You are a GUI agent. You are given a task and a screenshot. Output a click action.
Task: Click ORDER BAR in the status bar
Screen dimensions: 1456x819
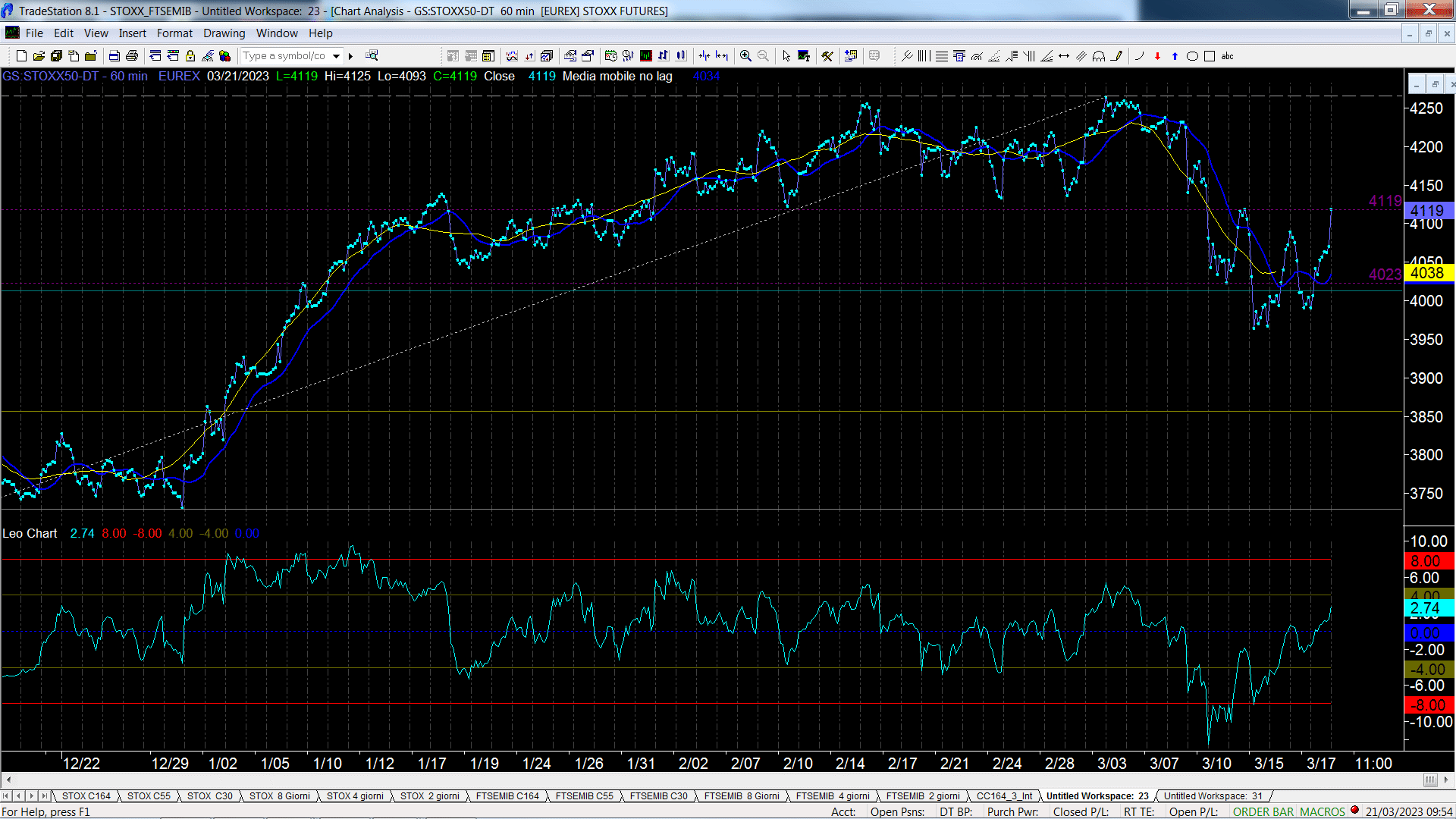pos(1263,811)
